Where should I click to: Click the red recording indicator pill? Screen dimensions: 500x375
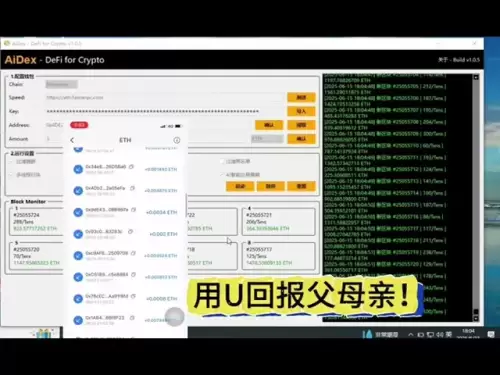click(79, 125)
